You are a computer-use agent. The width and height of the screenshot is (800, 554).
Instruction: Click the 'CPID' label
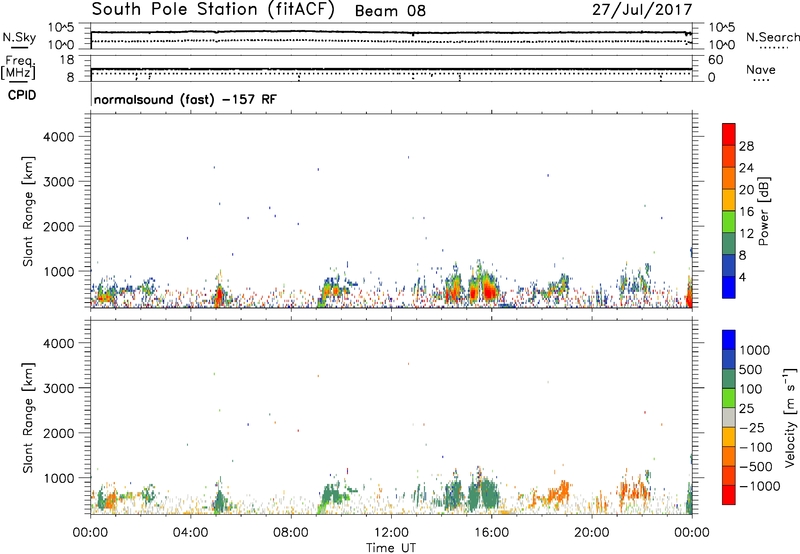(22, 95)
